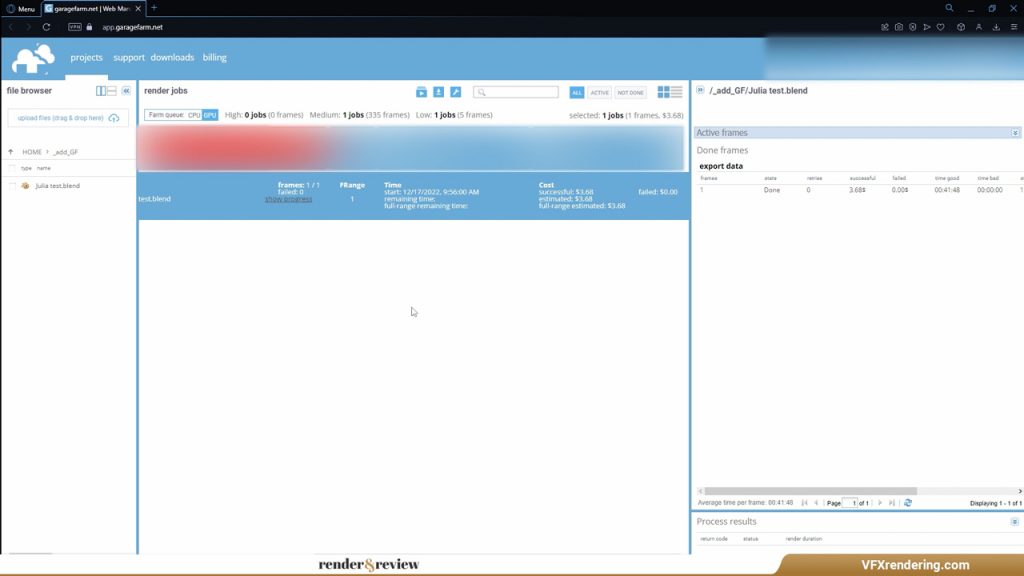Click the GarageFarm cloud logo
The image size is (1024, 576).
pos(33,59)
